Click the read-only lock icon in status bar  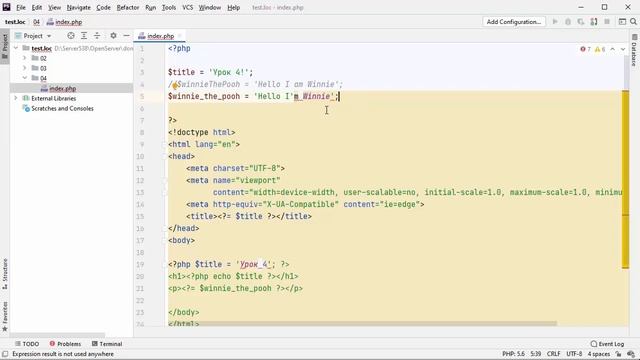tap(618, 354)
